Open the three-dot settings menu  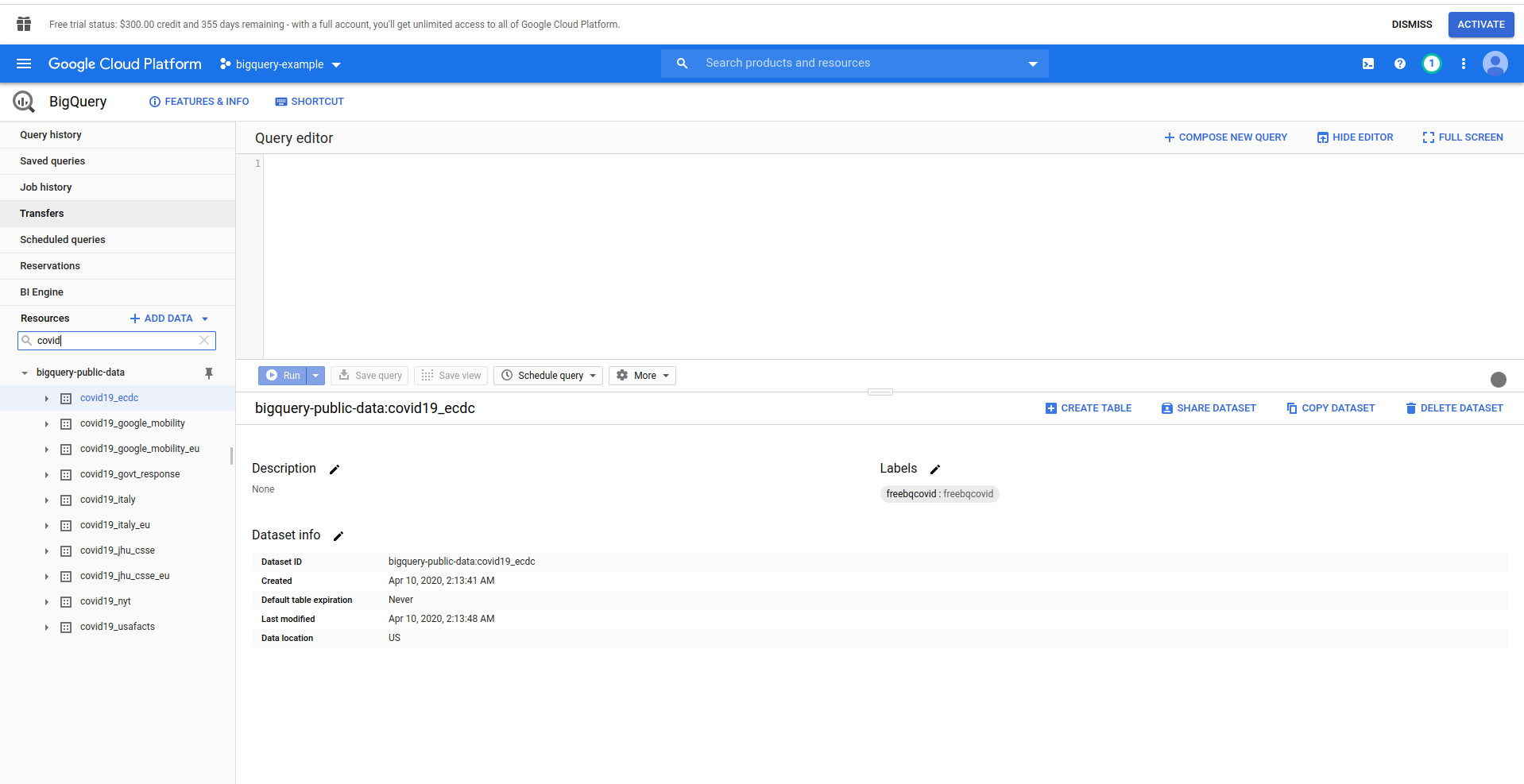click(1464, 64)
